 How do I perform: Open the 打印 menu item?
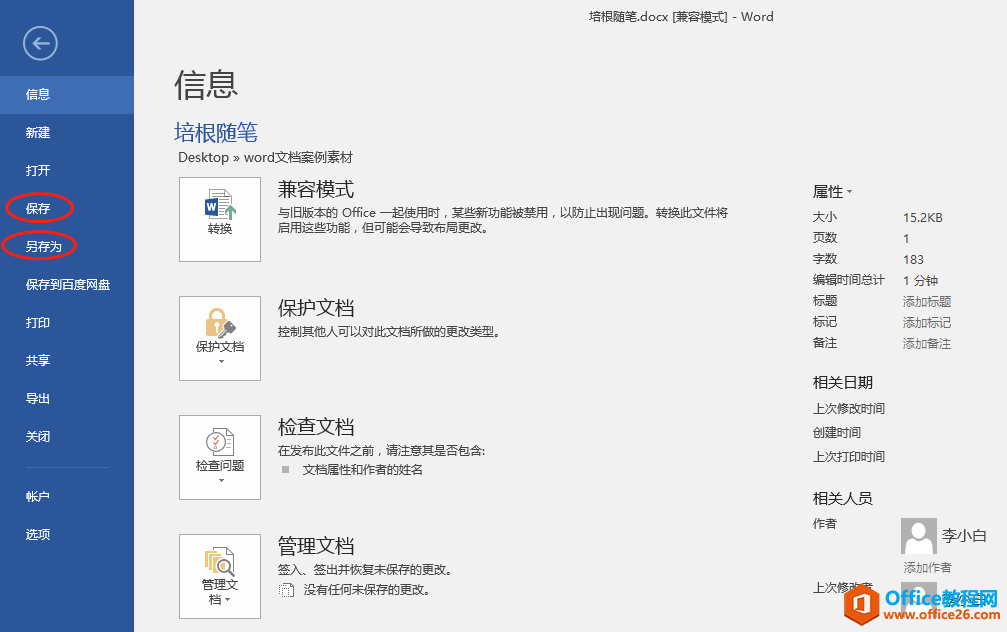(x=38, y=322)
